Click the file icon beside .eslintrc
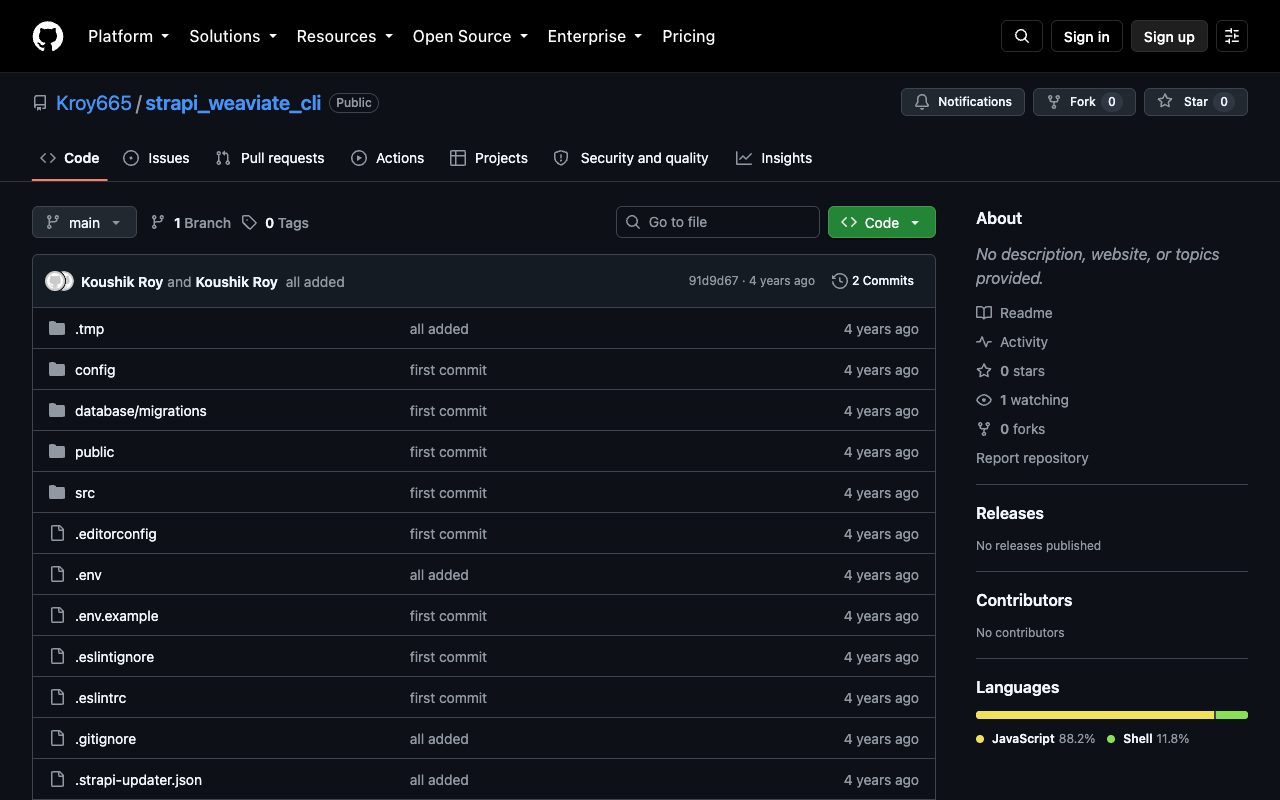 57,698
